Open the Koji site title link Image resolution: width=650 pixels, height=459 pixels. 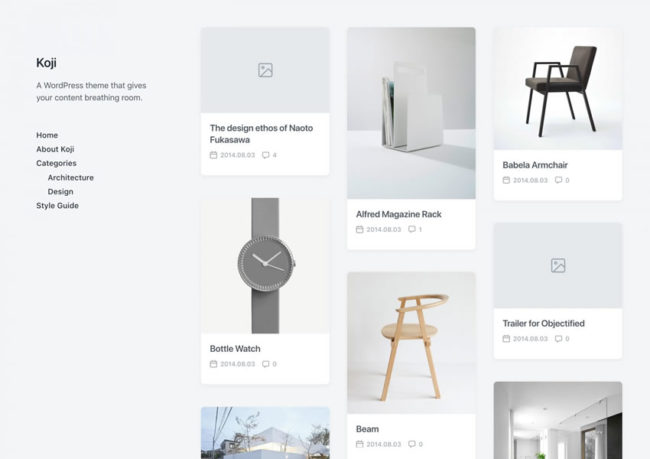(46, 63)
